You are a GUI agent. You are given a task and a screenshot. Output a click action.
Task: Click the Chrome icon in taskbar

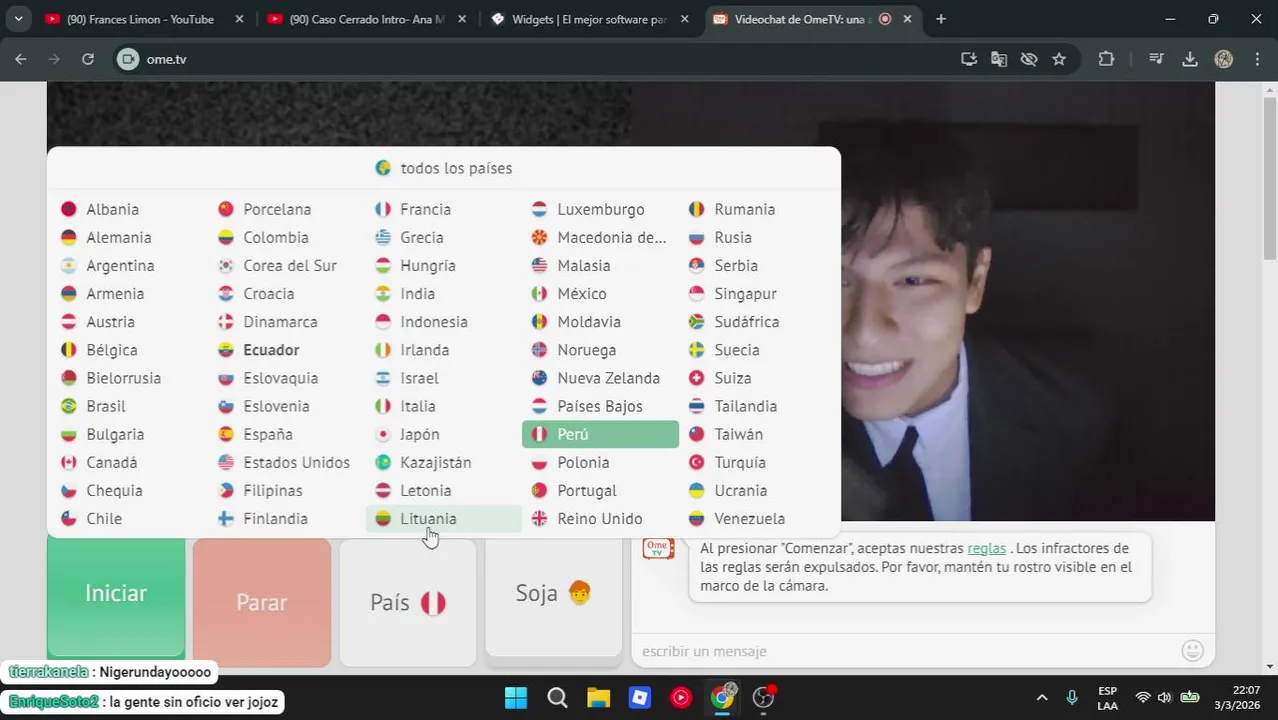[x=722, y=697]
